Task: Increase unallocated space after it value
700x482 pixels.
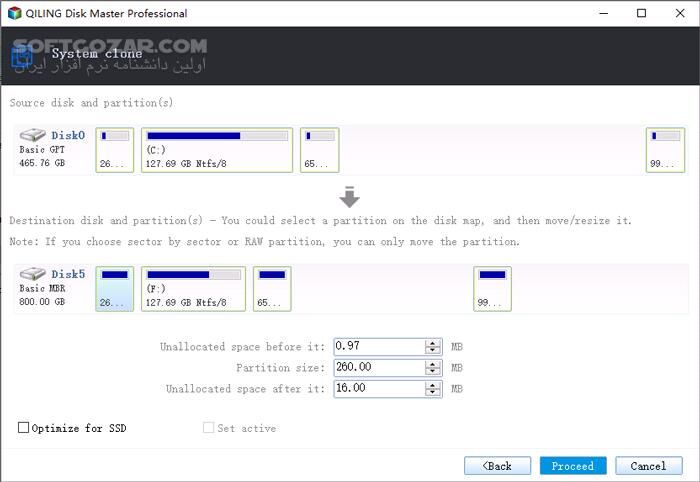Action: [x=433, y=385]
